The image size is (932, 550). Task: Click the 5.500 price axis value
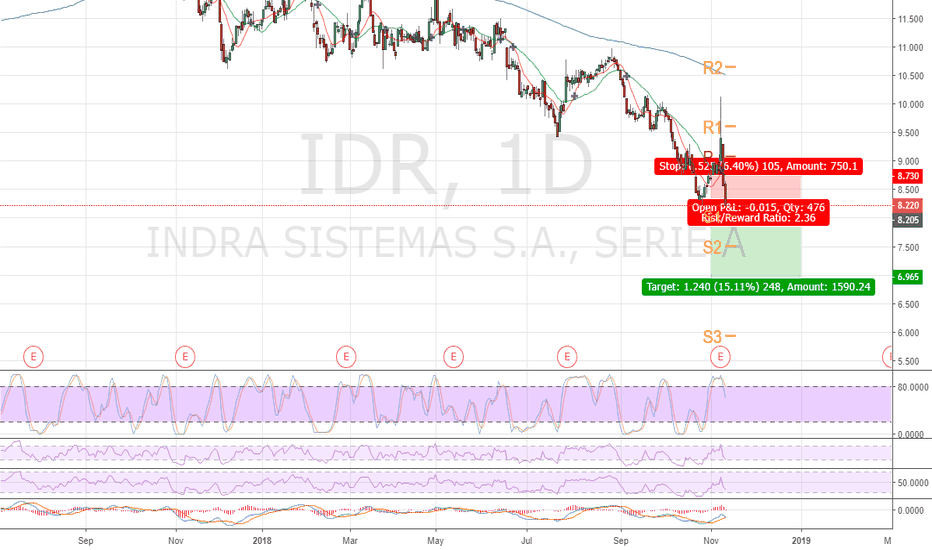pyautogui.click(x=911, y=362)
